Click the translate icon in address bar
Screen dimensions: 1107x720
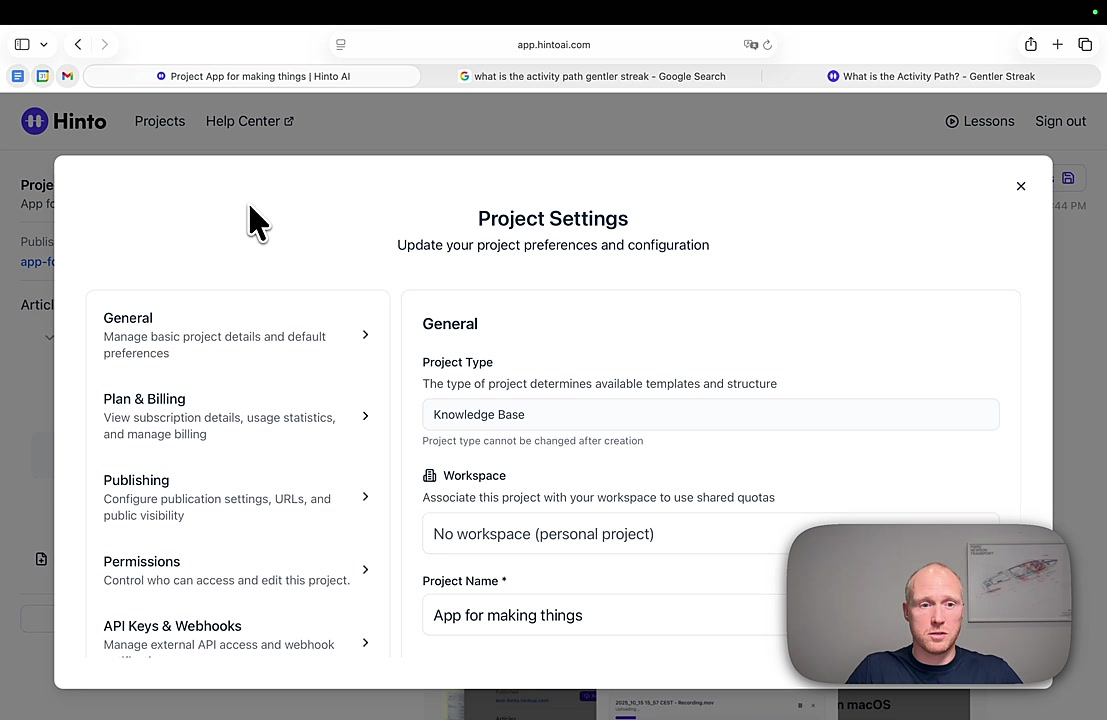click(750, 45)
